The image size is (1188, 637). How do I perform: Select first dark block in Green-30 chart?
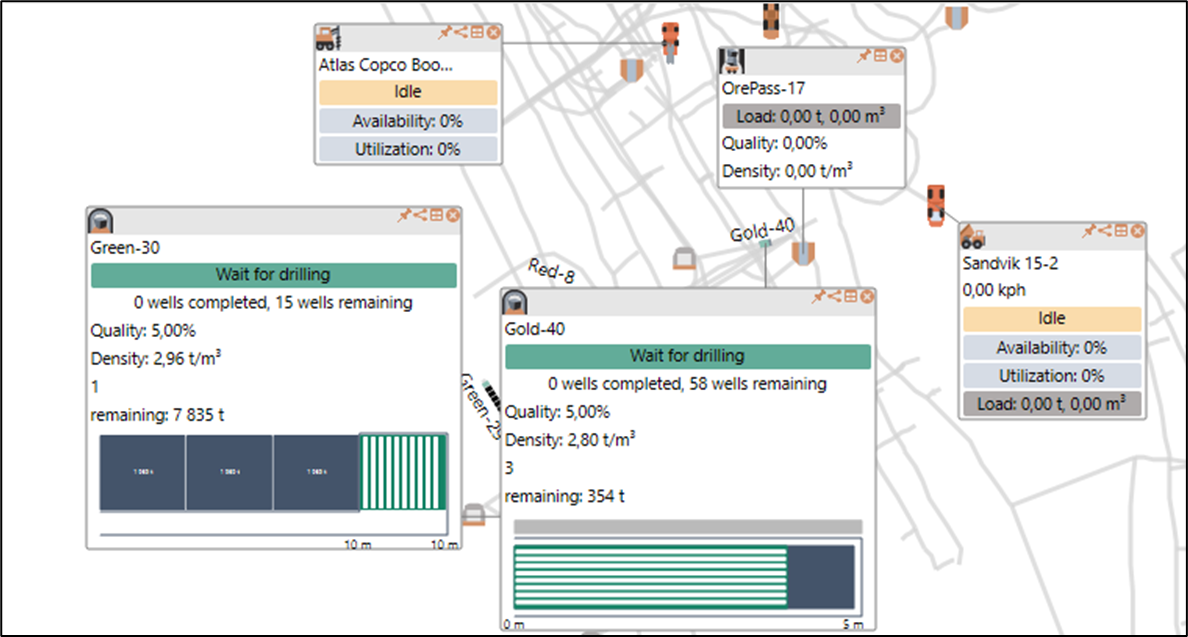(142, 473)
